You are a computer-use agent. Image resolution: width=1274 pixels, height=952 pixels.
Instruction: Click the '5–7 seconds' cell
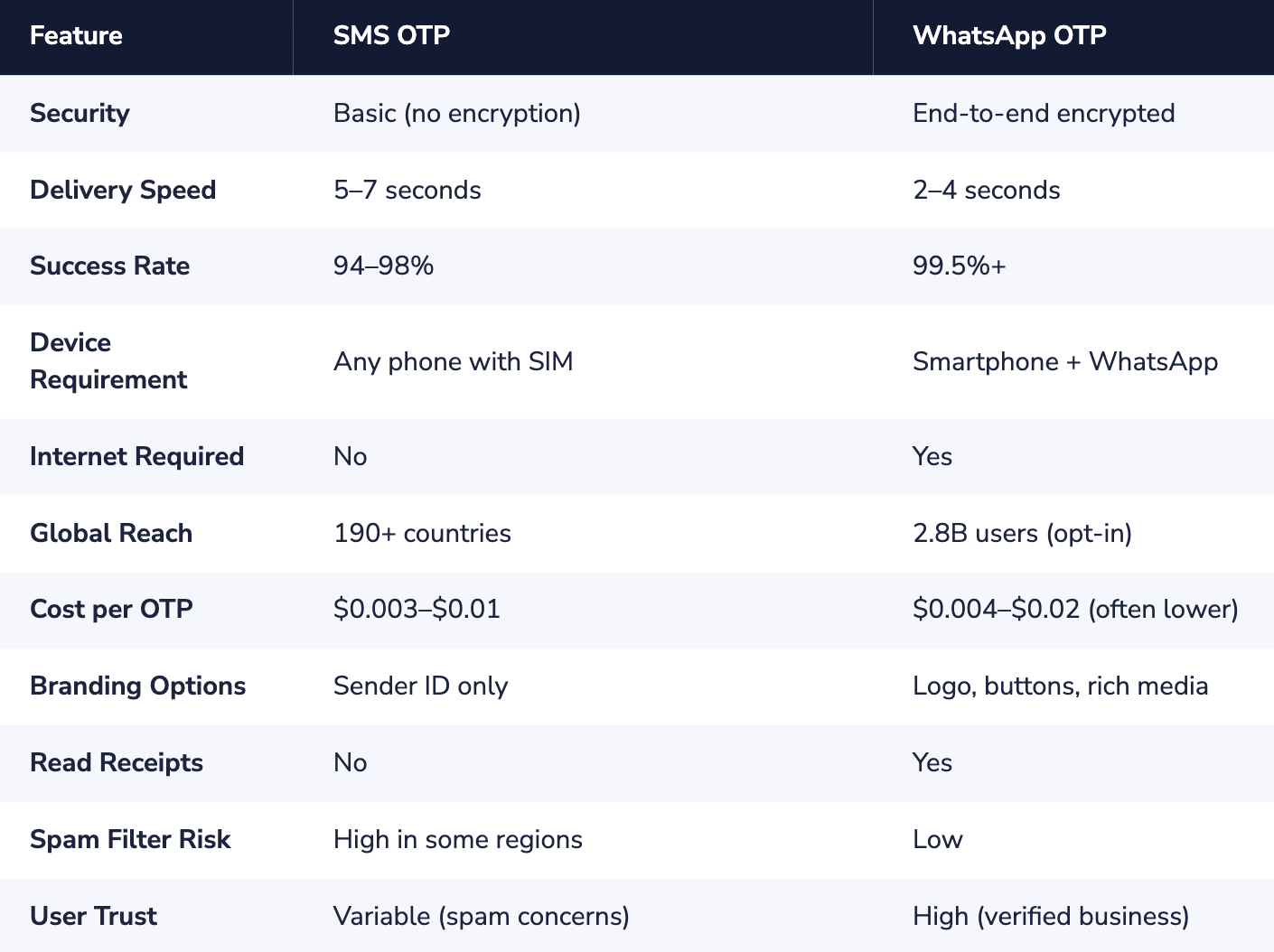coord(407,191)
